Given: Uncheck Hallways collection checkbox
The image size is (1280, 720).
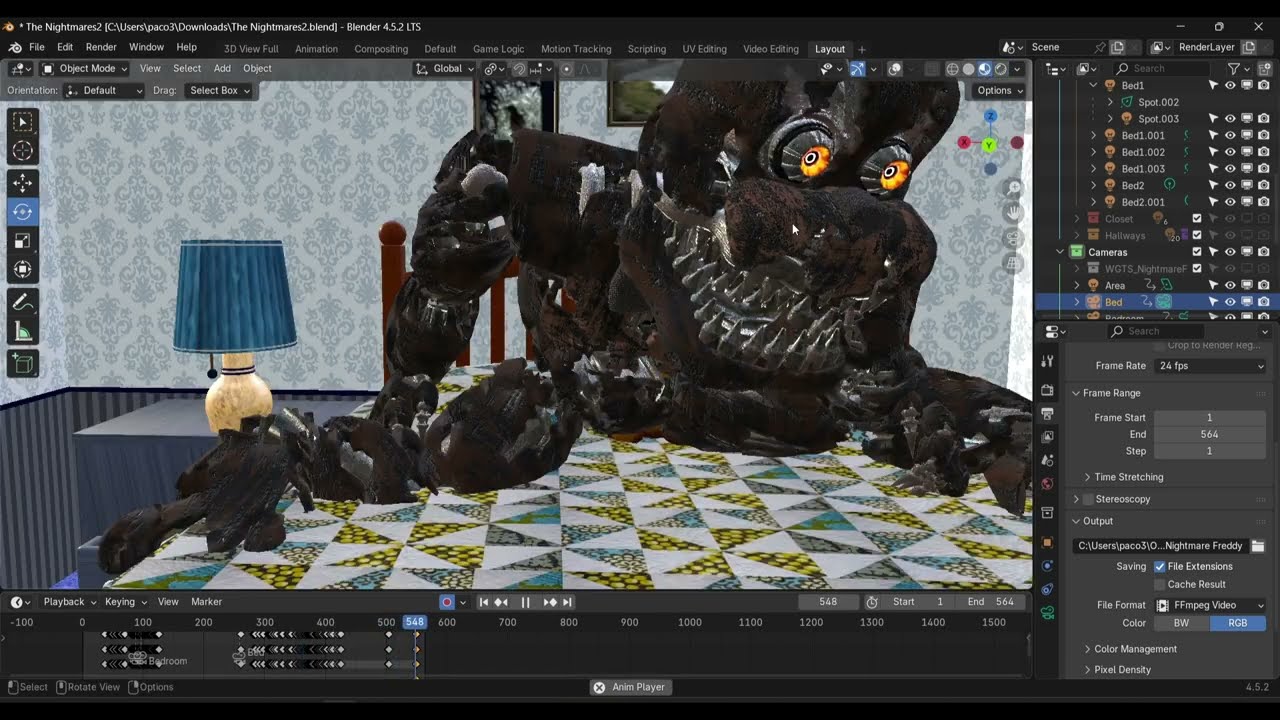Looking at the screenshot, I should pyautogui.click(x=1197, y=235).
